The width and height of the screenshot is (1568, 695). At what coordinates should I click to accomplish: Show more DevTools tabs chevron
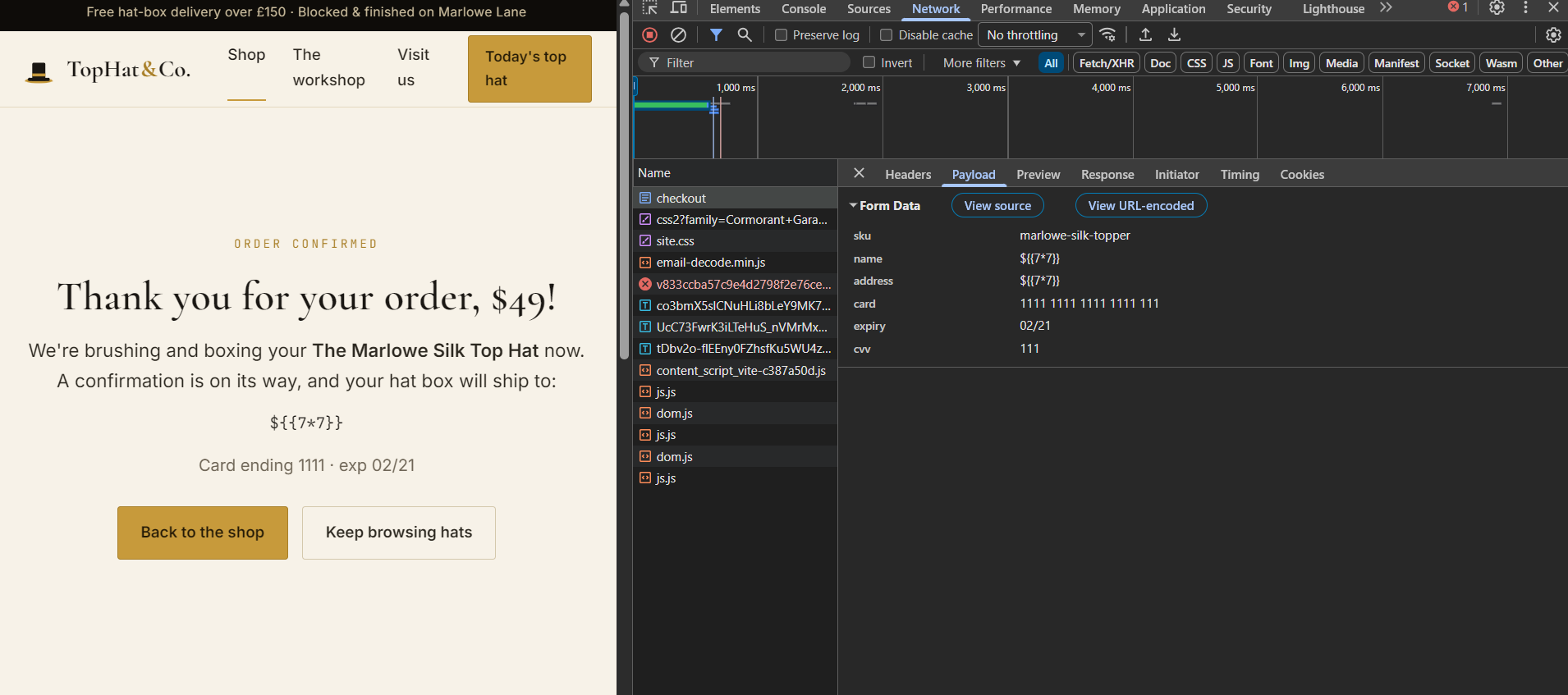click(x=1386, y=8)
